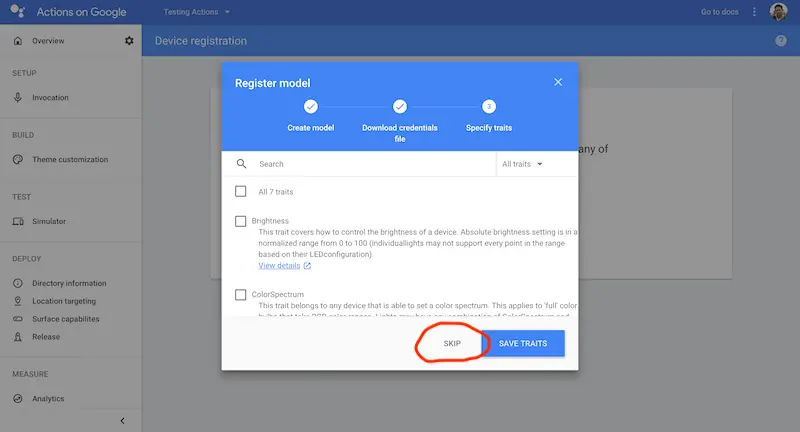The width and height of the screenshot is (800, 432).
Task: Click the Actions on Google logo icon
Action: (x=17, y=11)
